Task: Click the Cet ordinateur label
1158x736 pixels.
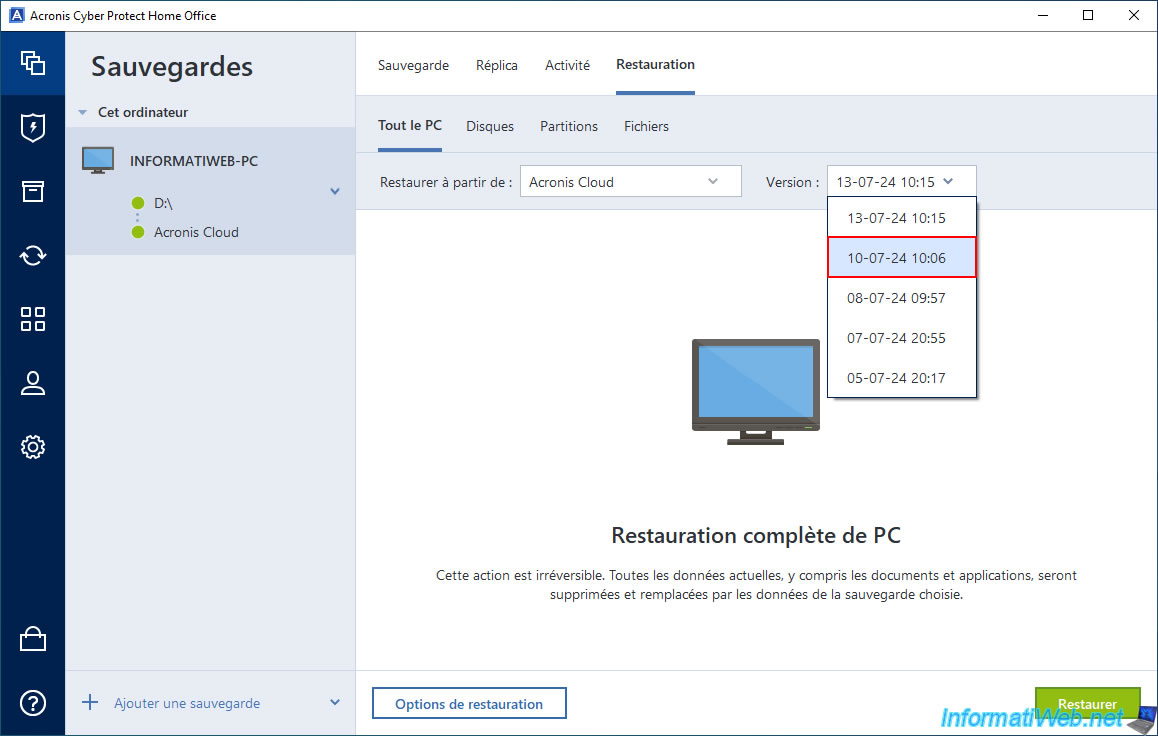Action: click(x=143, y=112)
